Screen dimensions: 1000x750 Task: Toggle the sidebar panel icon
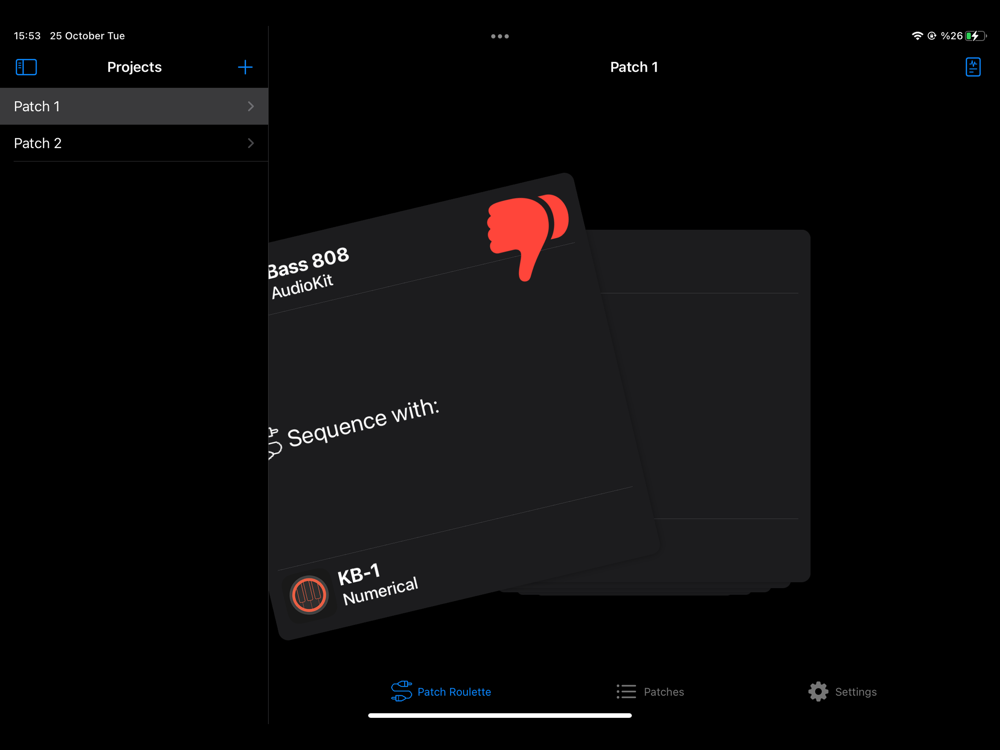(26, 67)
